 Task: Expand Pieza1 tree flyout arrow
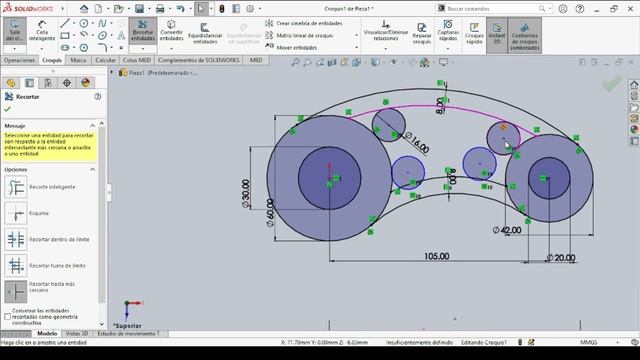(x=112, y=72)
